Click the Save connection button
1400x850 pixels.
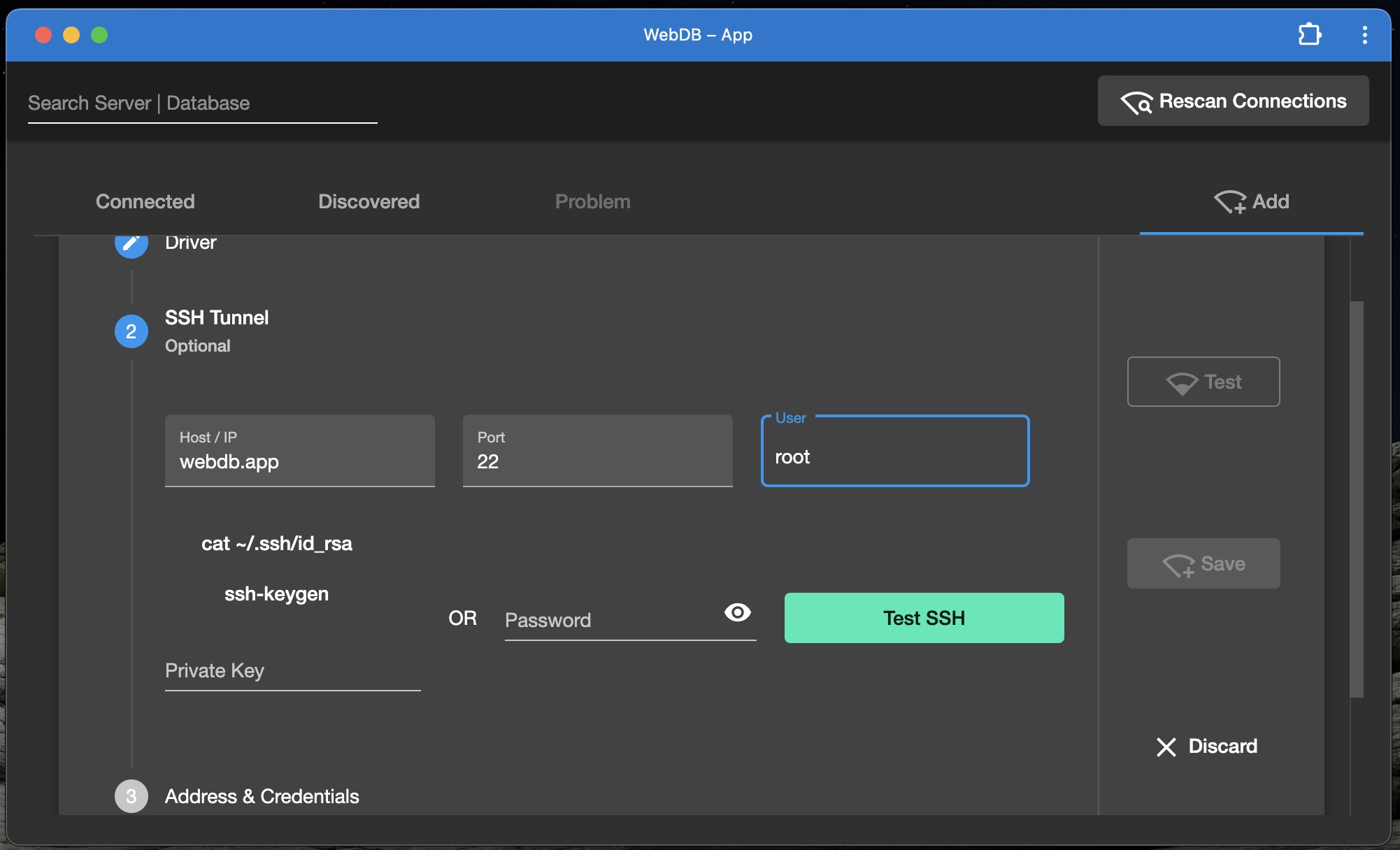pyautogui.click(x=1203, y=563)
